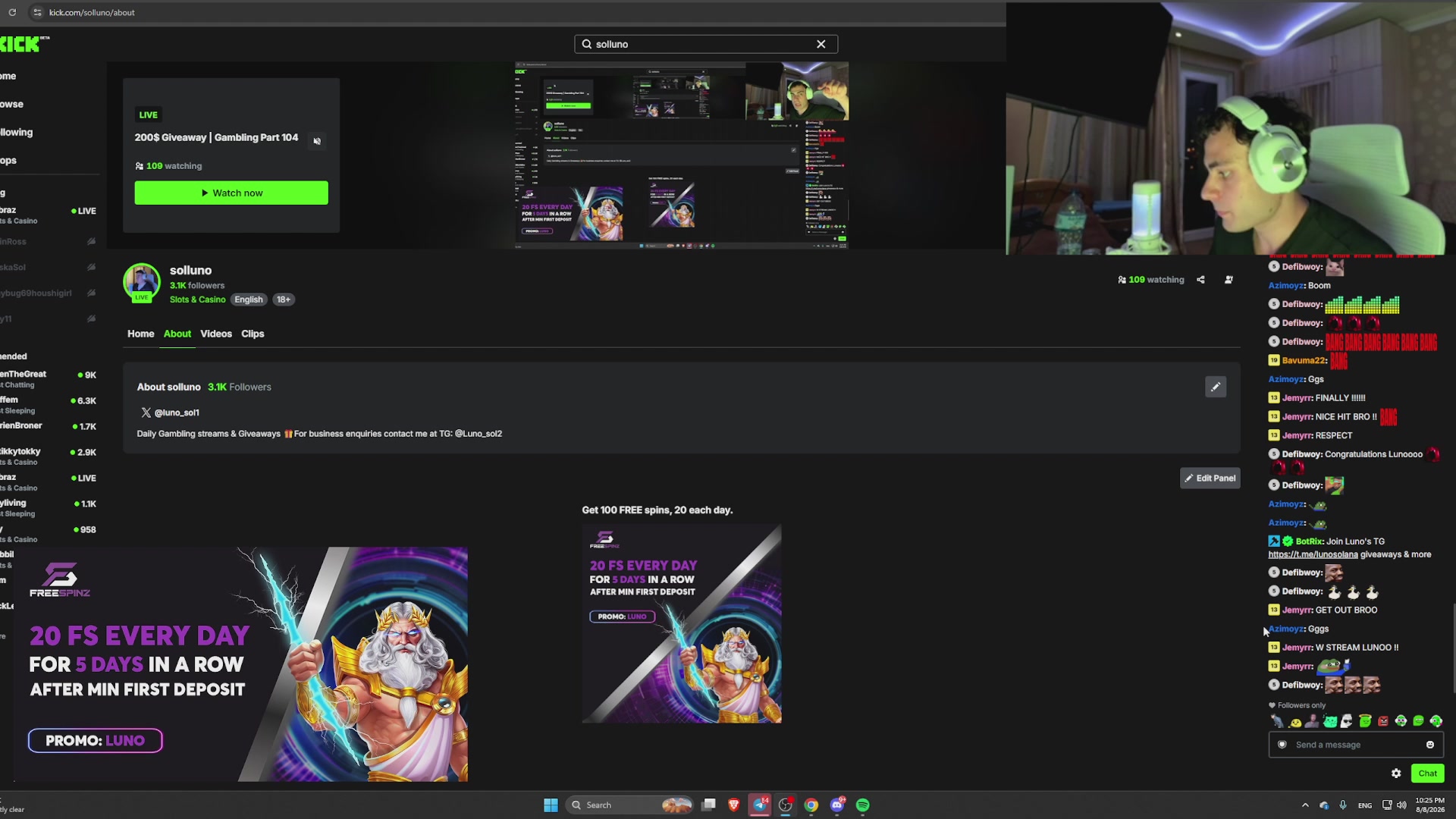Open OBS Studio from the taskbar
Viewport: 1456px width, 819px height.
point(786,805)
